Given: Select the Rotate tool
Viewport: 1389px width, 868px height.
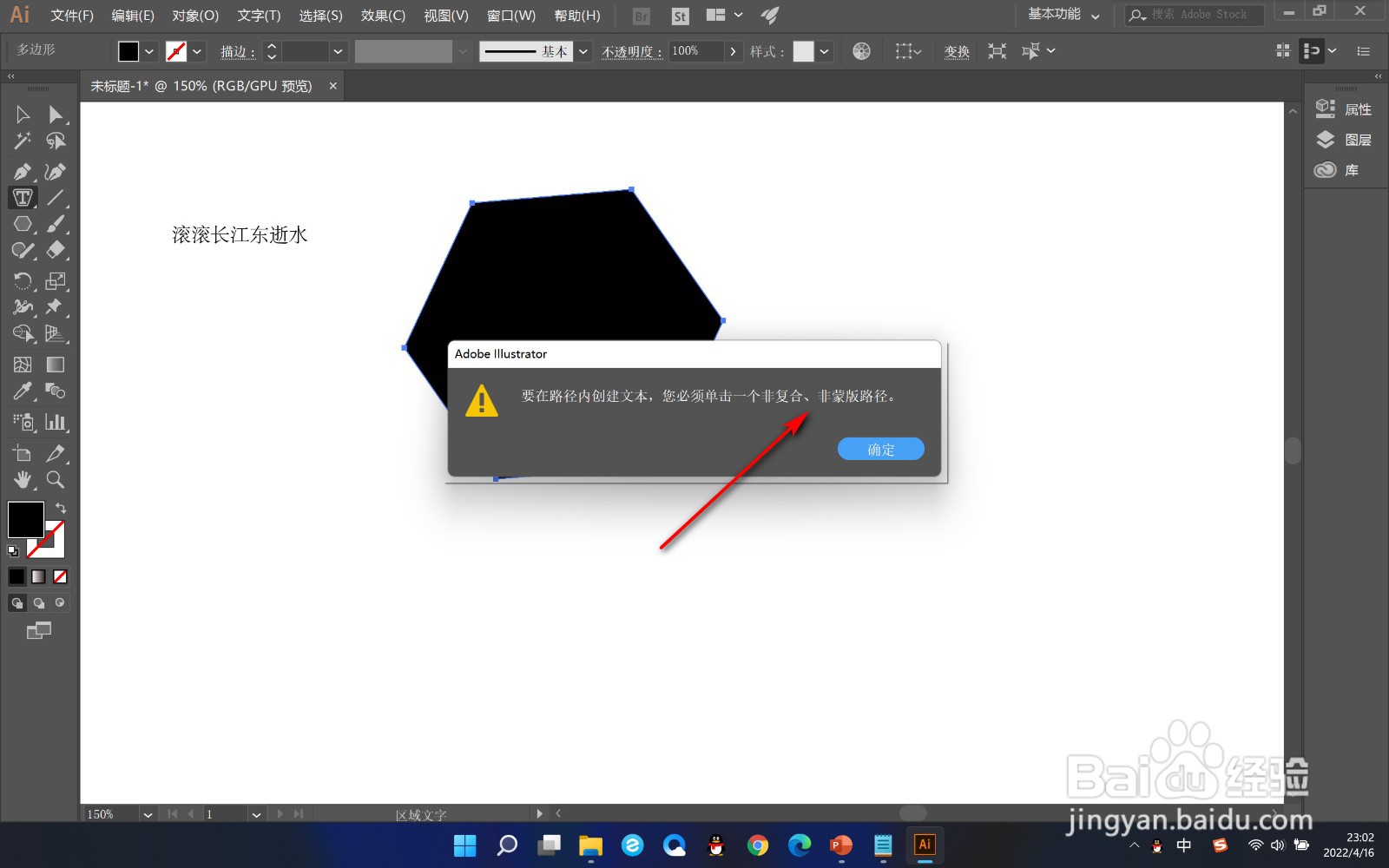Looking at the screenshot, I should click(23, 281).
